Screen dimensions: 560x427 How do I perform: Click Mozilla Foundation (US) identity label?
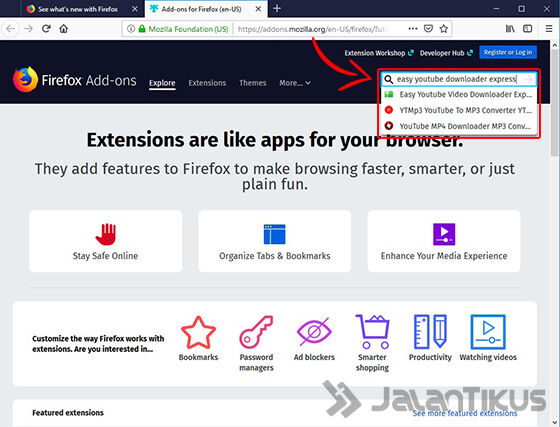tap(188, 29)
